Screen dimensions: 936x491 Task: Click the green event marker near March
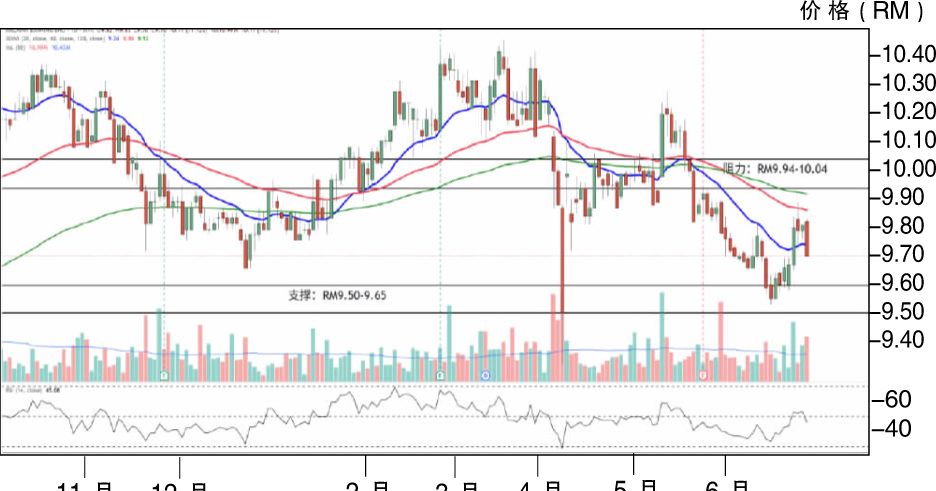pos(441,375)
